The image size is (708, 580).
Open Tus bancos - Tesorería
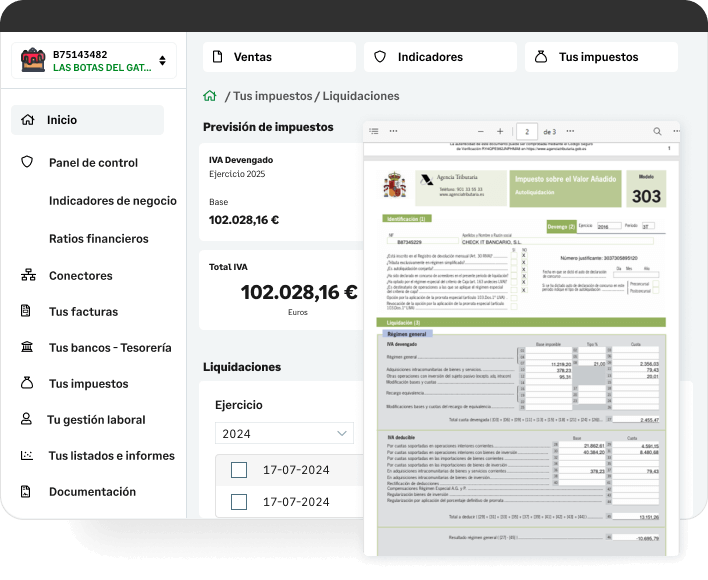(110, 348)
